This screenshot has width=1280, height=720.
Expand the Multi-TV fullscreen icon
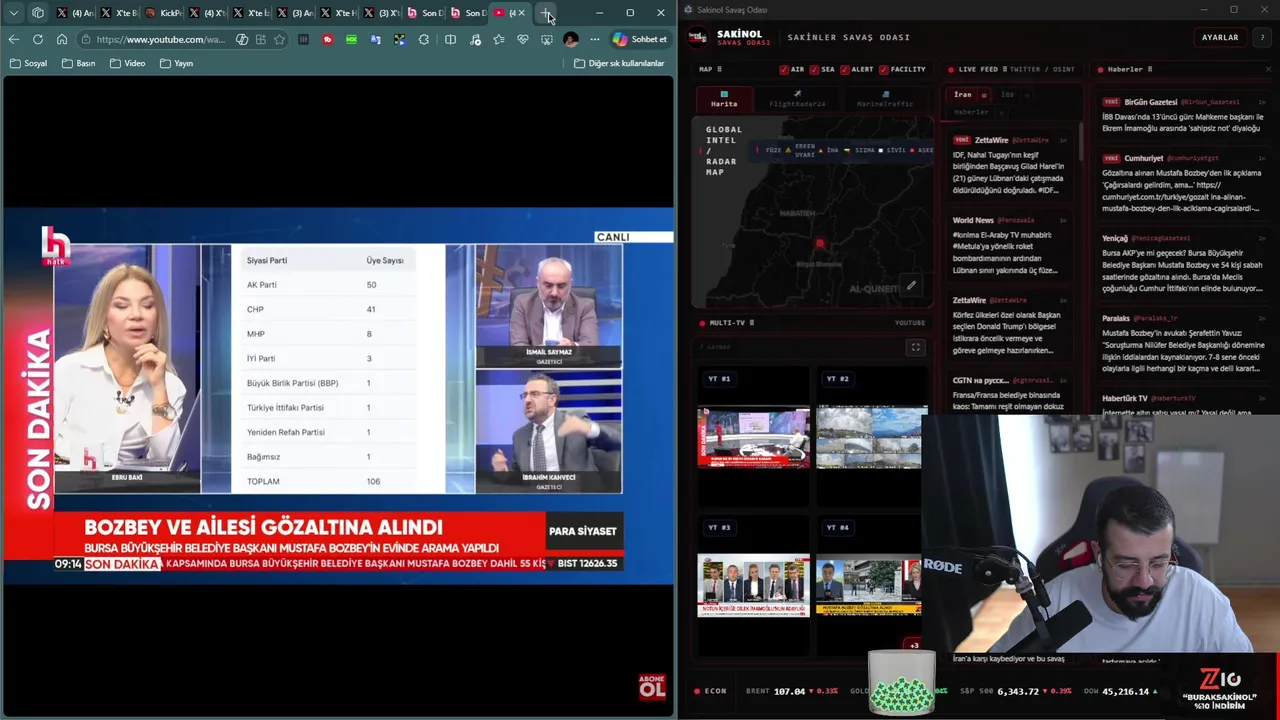click(915, 347)
